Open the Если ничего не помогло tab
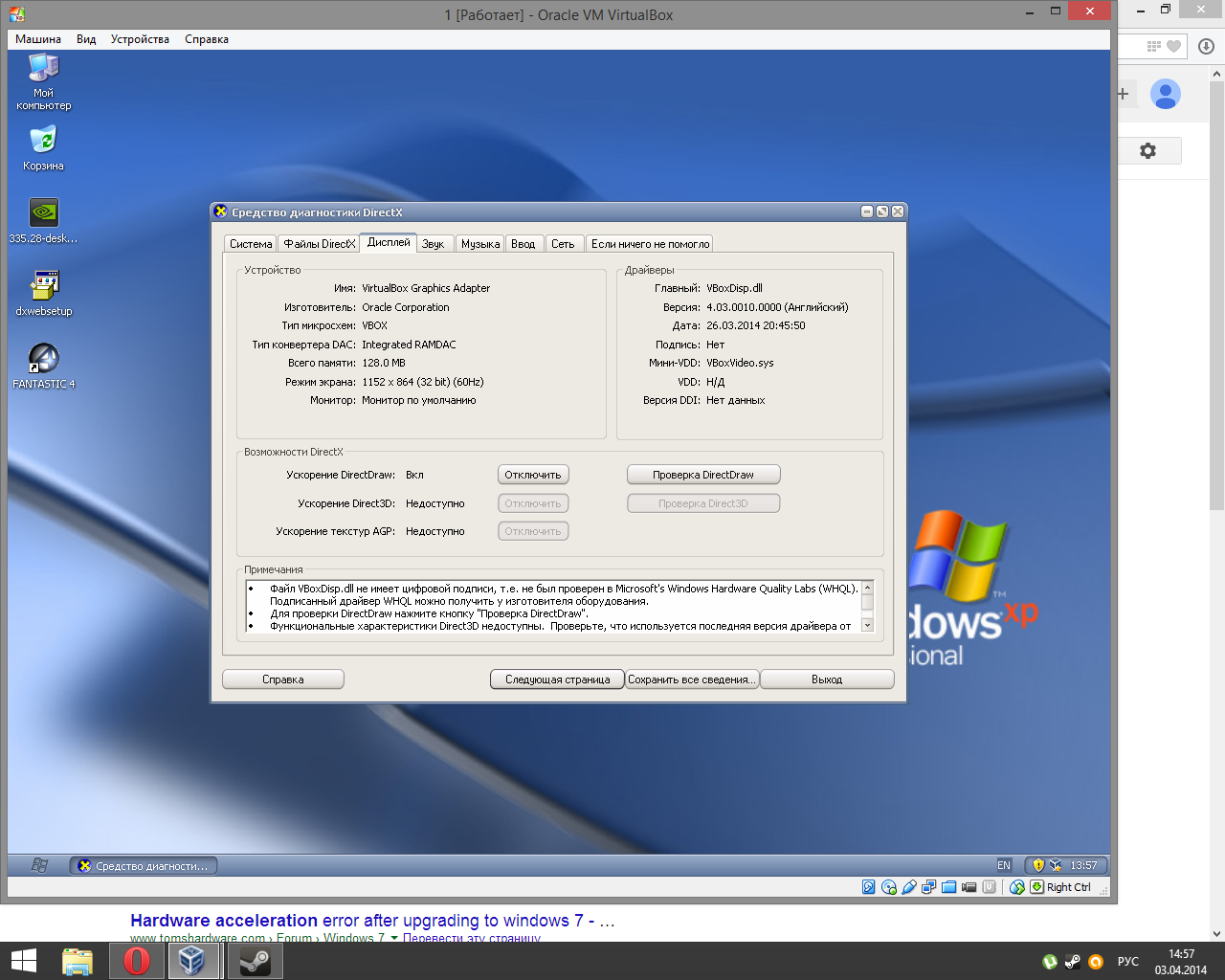 (x=650, y=244)
